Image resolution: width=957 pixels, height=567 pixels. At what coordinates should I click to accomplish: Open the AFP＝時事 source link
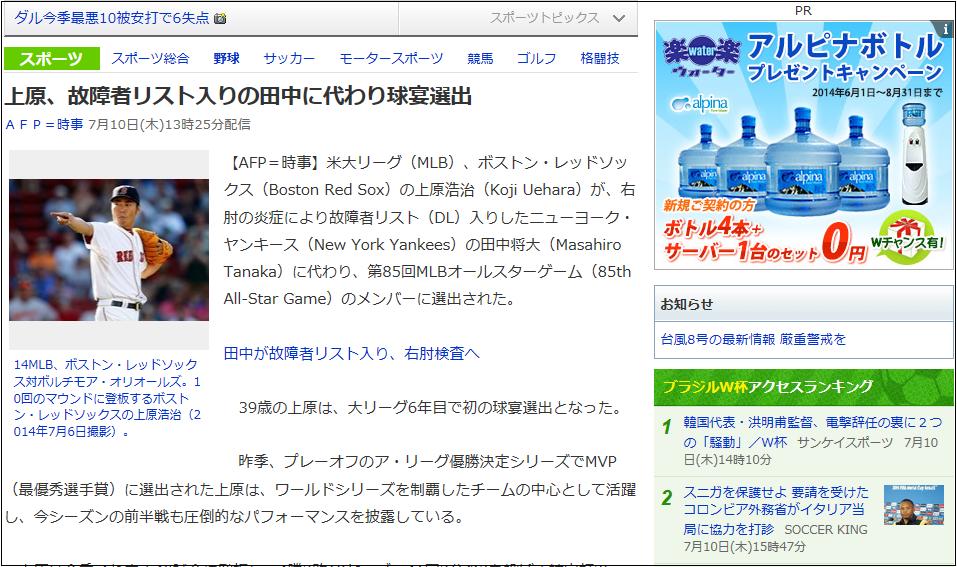point(45,125)
